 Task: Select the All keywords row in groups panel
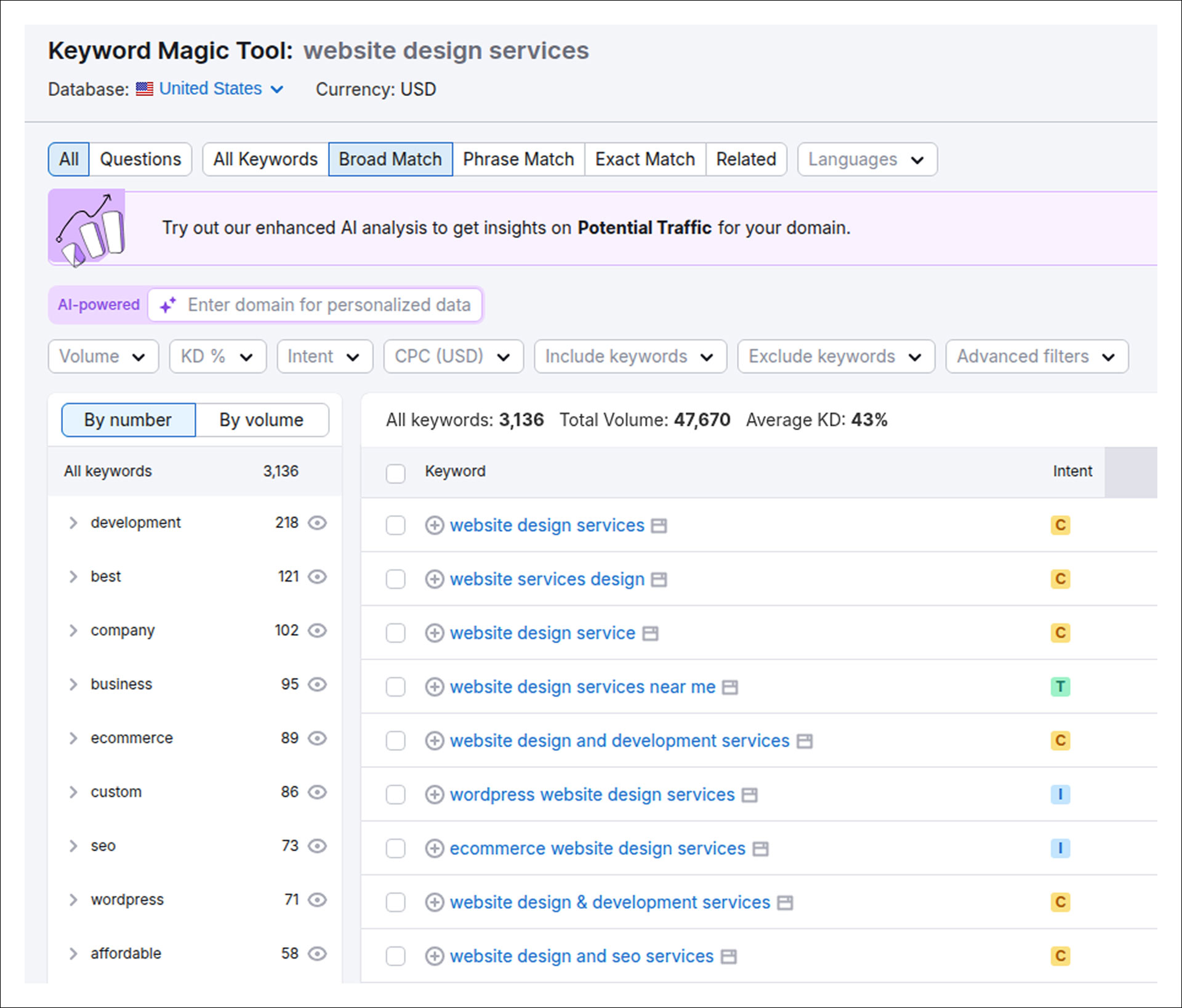[195, 471]
